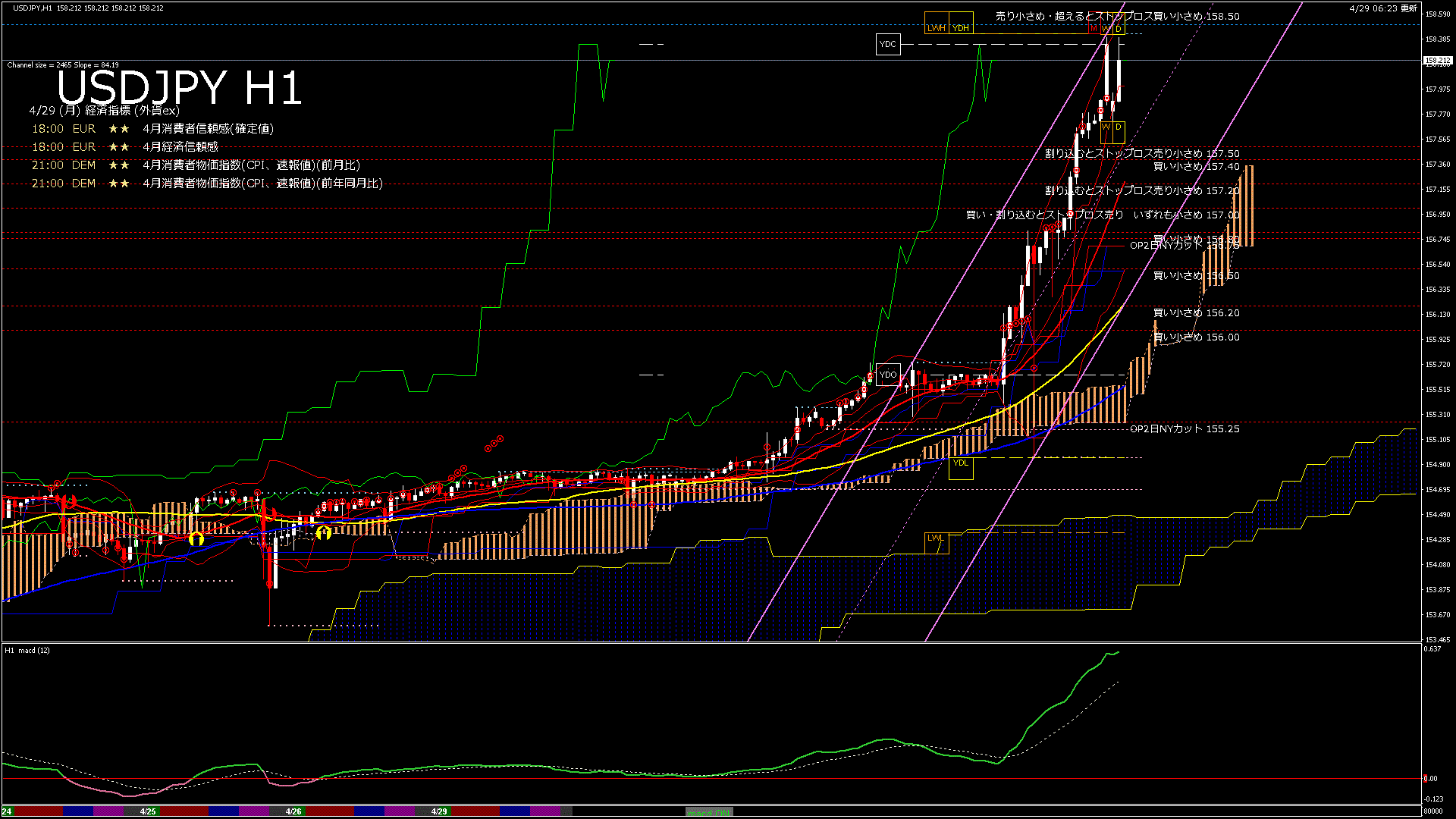Click the 4/29 06:23 更新 timestamp

tap(1382, 8)
